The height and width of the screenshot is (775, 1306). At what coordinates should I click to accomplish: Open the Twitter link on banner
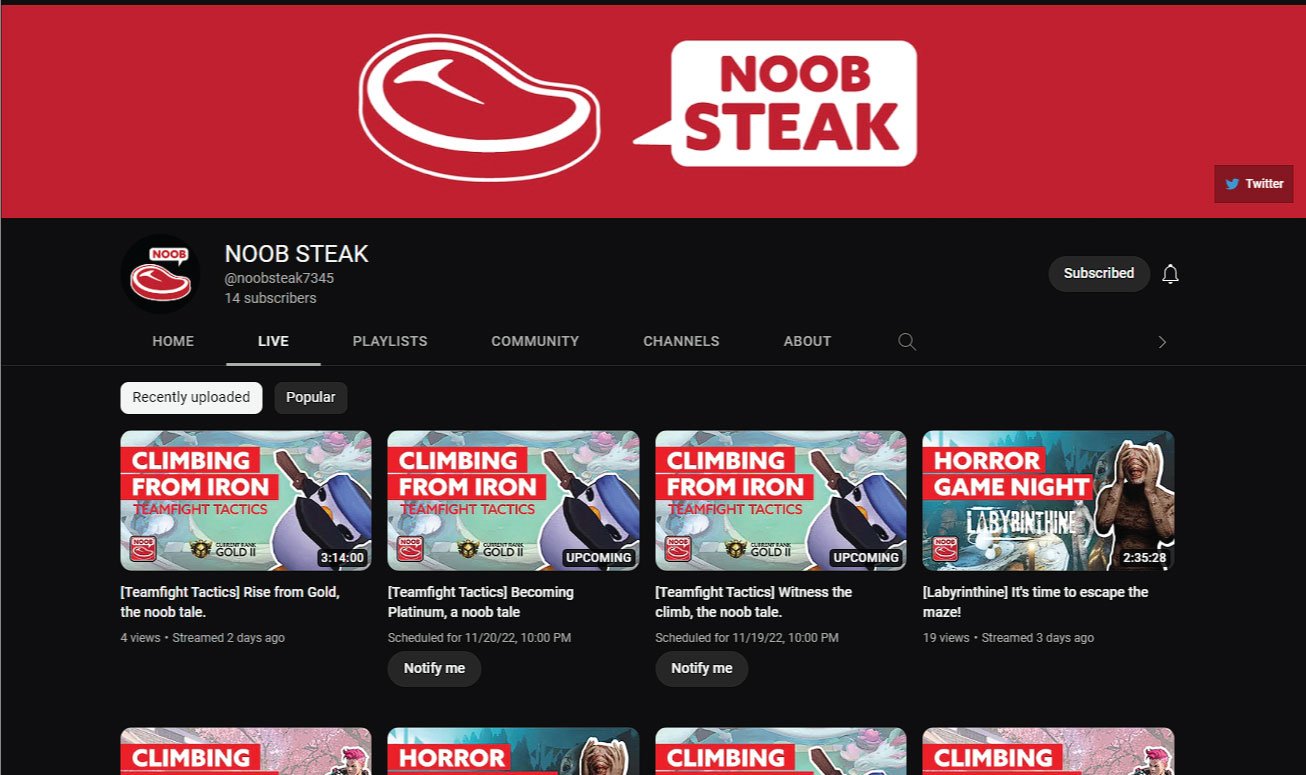[x=1254, y=184]
